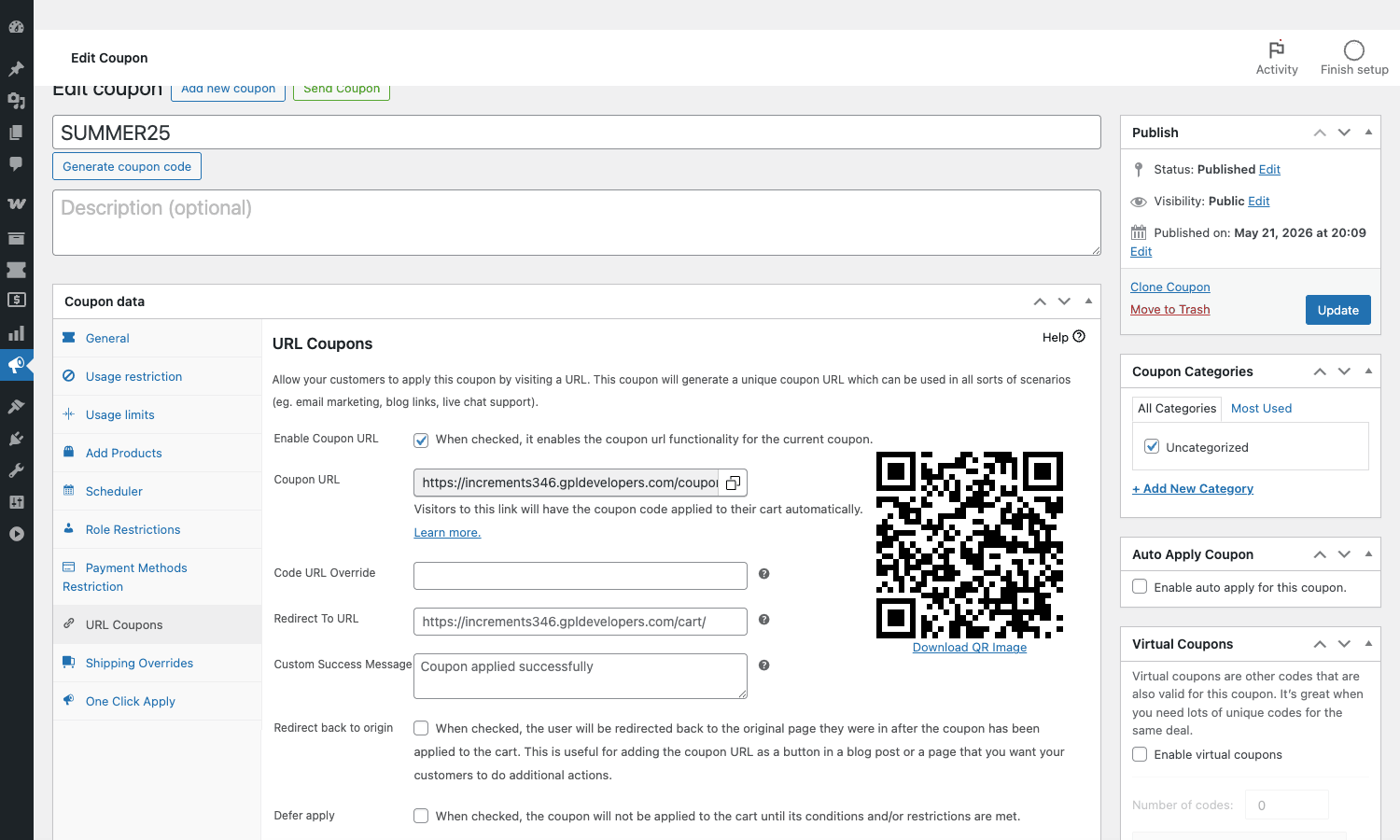Viewport: 1400px width, 840px height.
Task: Toggle the Enable Coupon URL checkbox
Action: tap(421, 440)
